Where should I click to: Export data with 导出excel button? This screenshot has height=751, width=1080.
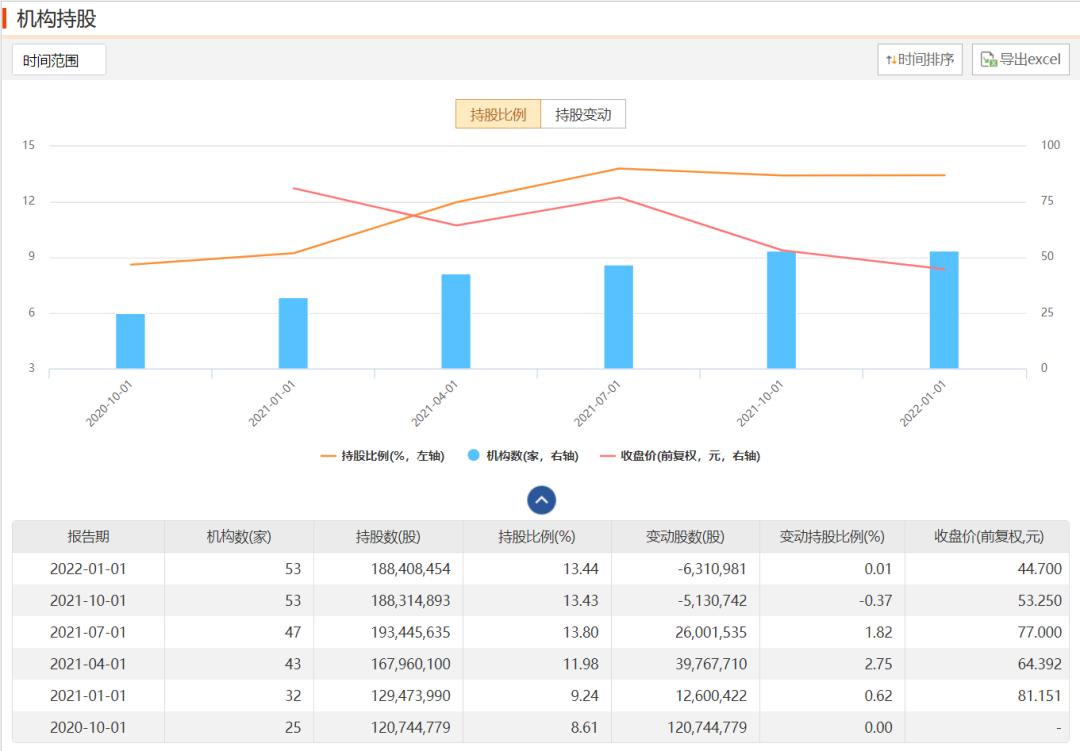click(1020, 60)
